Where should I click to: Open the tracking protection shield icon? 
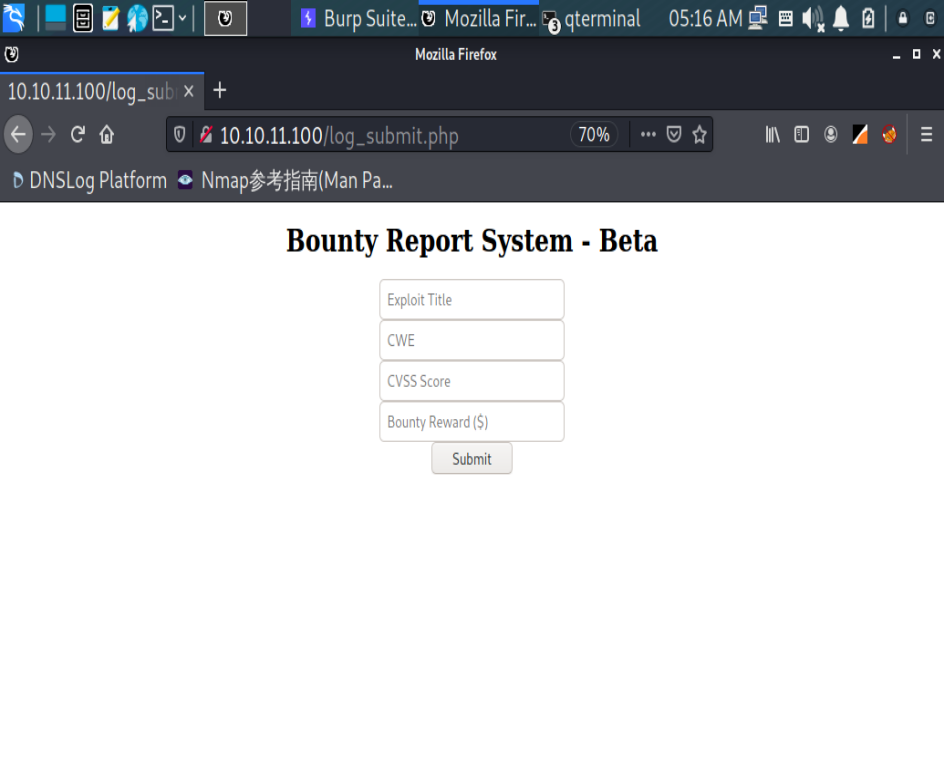[179, 134]
